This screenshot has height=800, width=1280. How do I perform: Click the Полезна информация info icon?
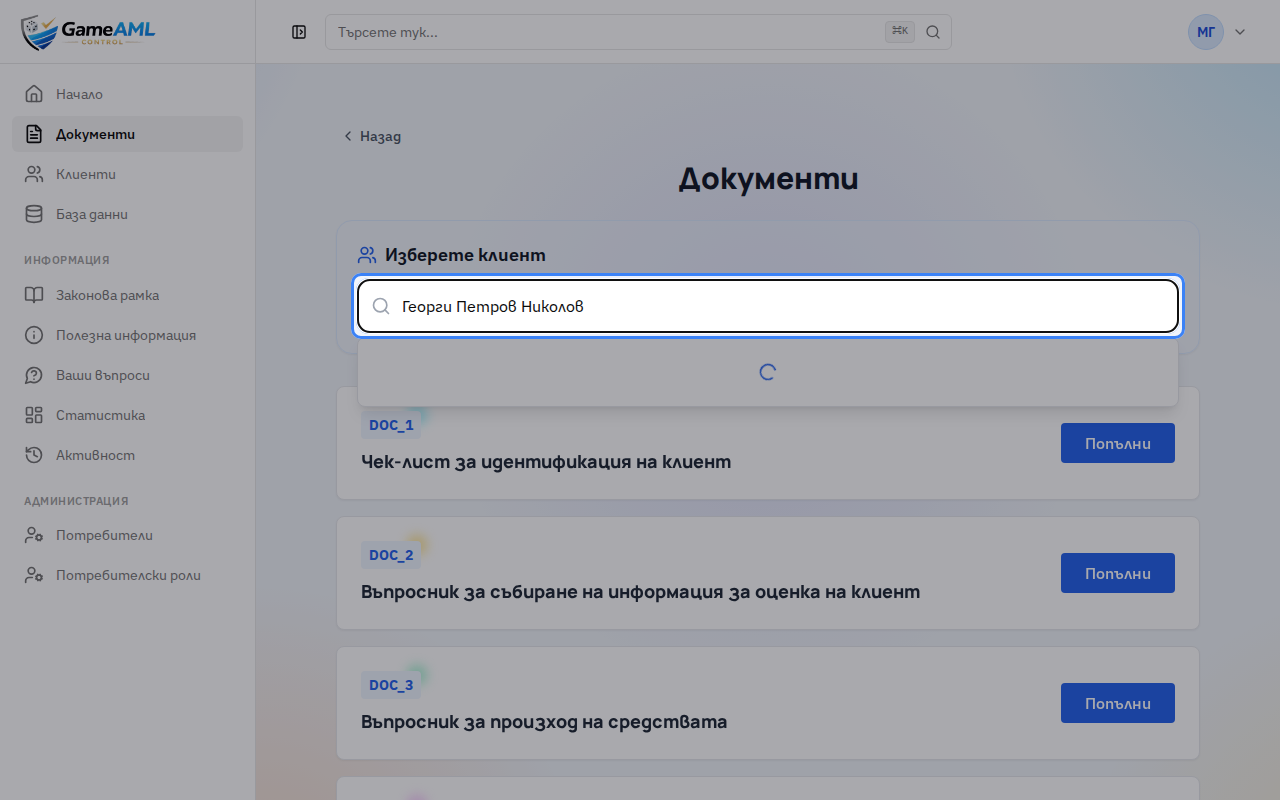coord(34,335)
